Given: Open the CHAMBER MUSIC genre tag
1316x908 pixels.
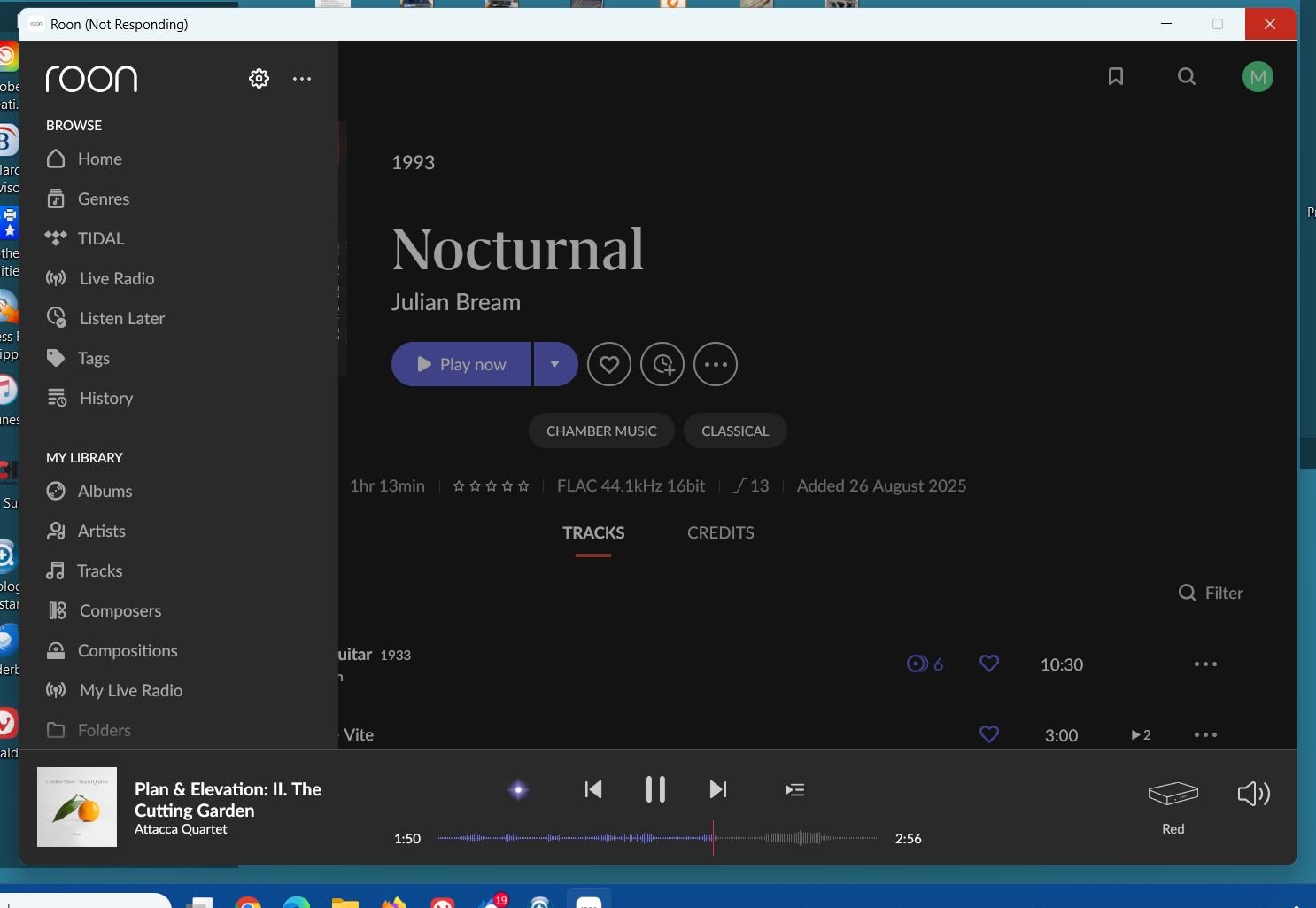Looking at the screenshot, I should [601, 431].
